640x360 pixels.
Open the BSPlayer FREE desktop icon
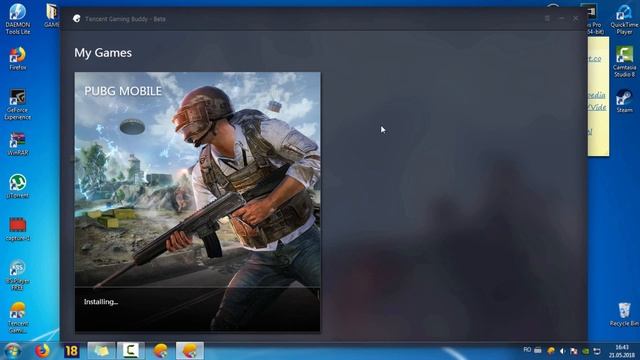[18, 276]
